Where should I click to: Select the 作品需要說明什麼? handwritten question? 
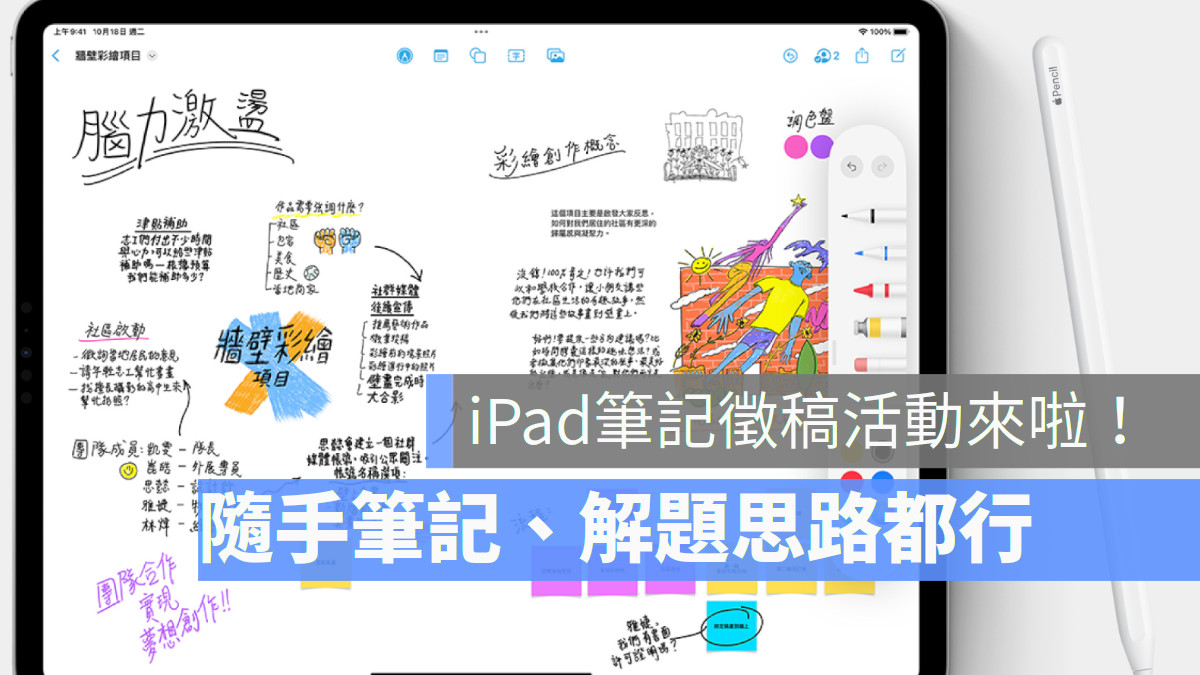pos(320,208)
